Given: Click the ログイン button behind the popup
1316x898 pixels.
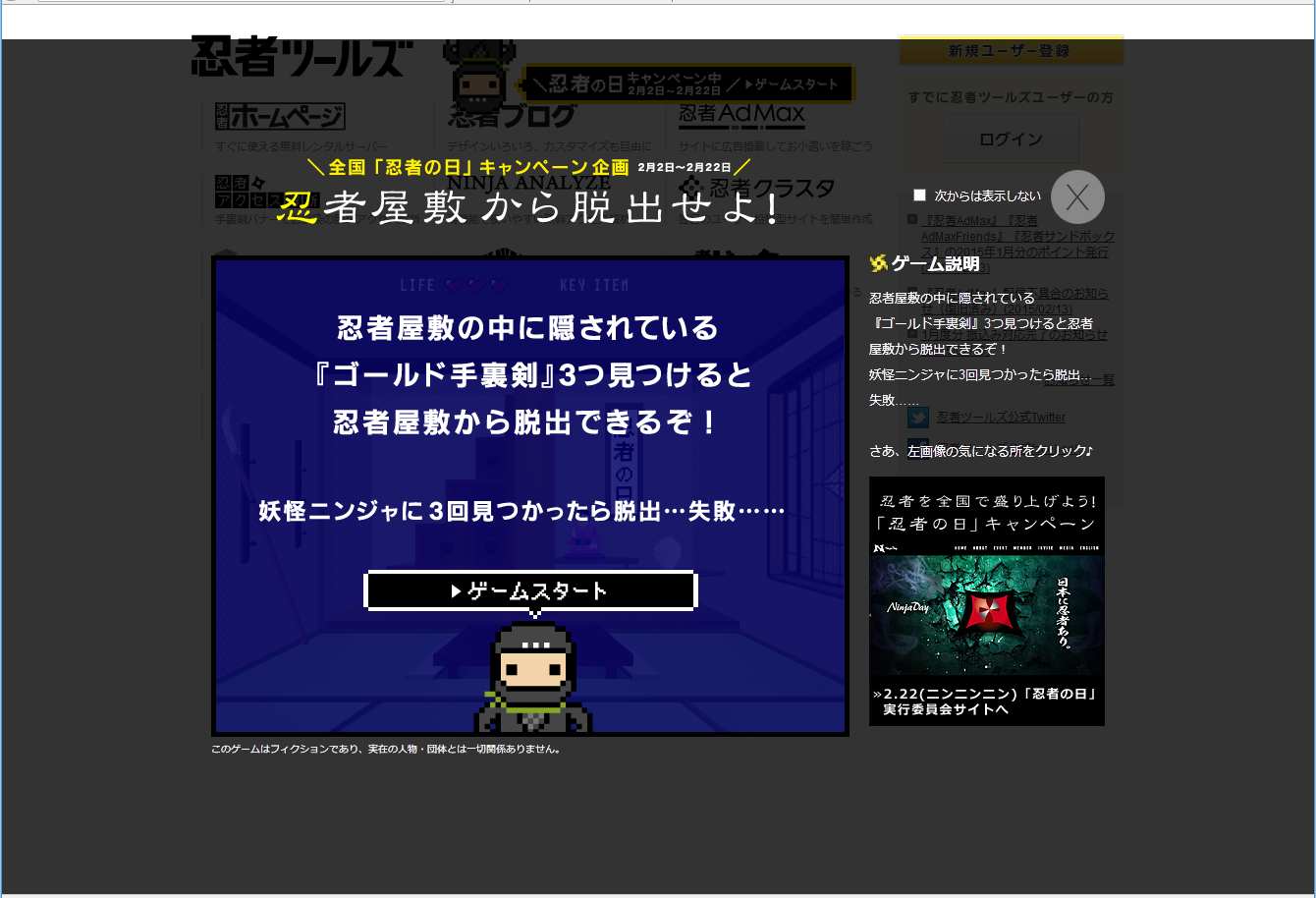Looking at the screenshot, I should click(1011, 140).
